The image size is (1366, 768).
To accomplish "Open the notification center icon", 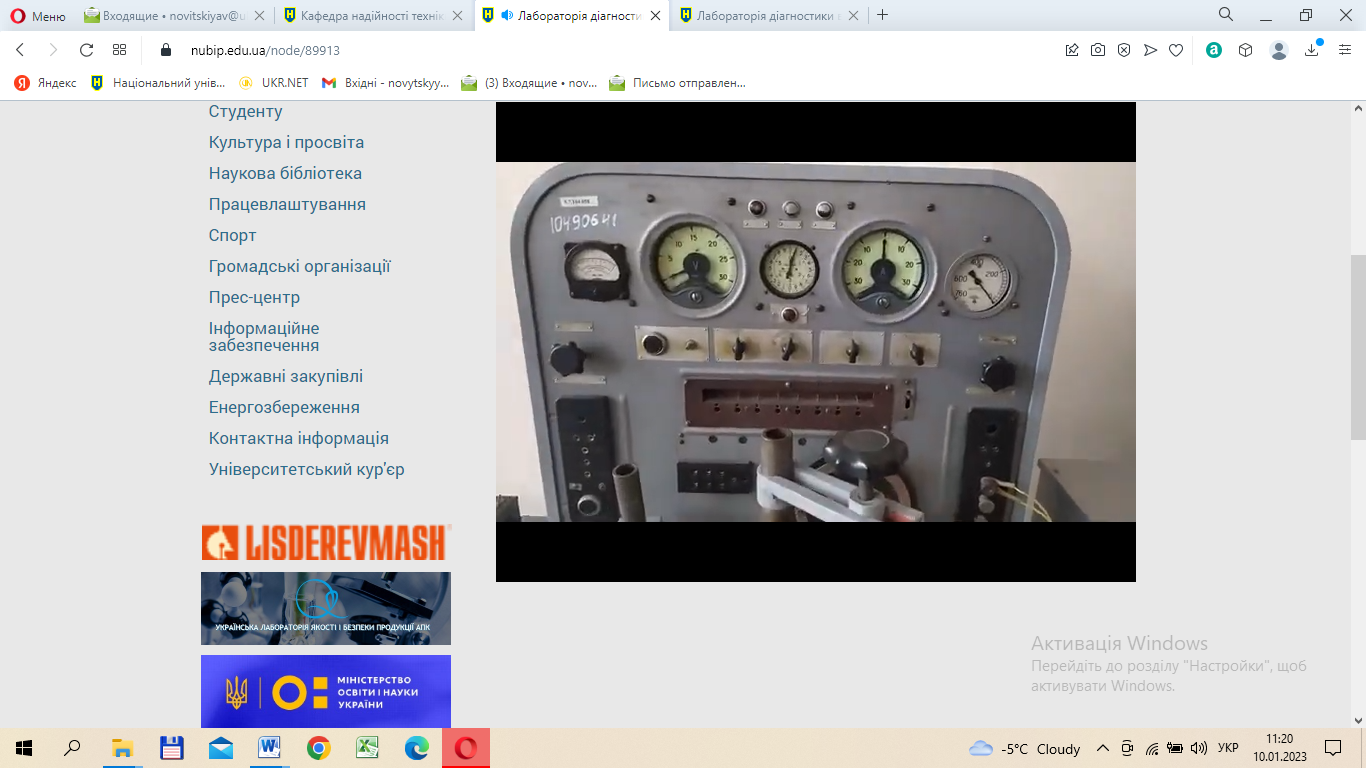I will 1333,748.
